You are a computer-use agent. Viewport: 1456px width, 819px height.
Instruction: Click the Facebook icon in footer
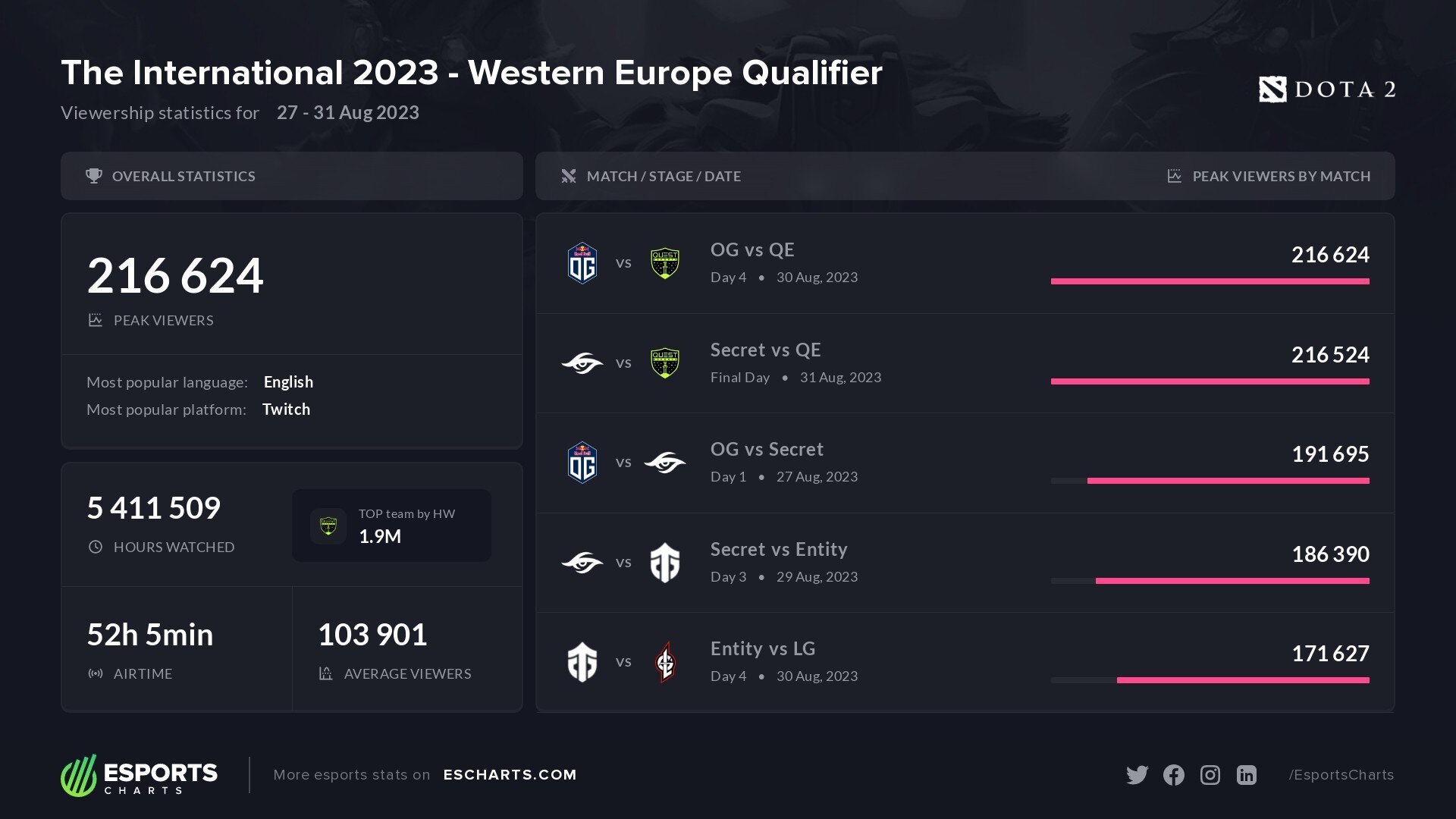pyautogui.click(x=1173, y=775)
